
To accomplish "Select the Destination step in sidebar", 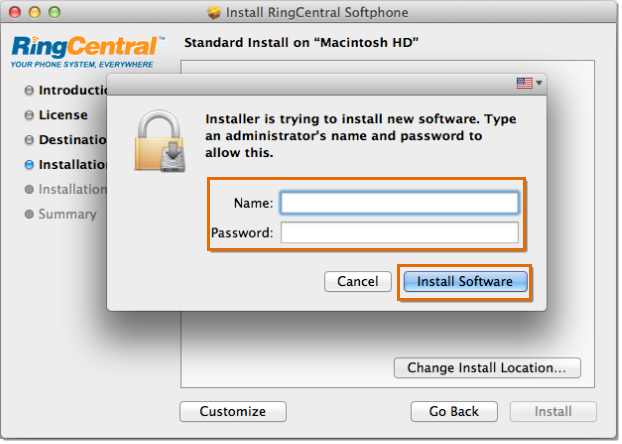I will click(66, 140).
